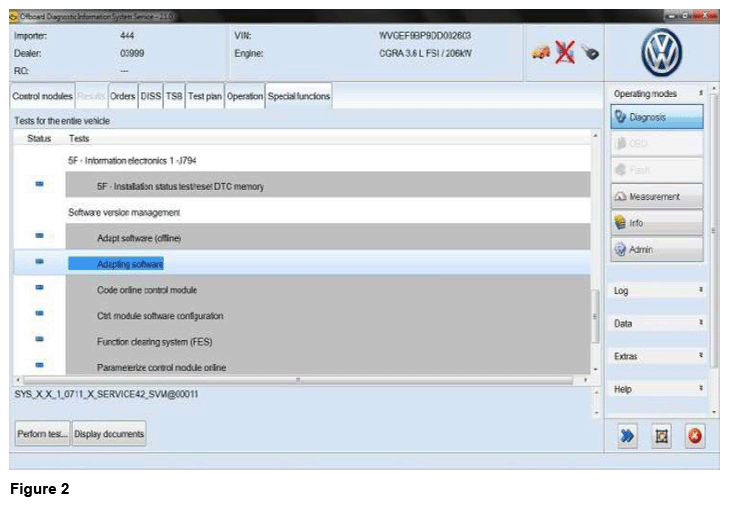Select 5F - Information electronics 1 -J794
The height and width of the screenshot is (506, 729).
tap(132, 160)
